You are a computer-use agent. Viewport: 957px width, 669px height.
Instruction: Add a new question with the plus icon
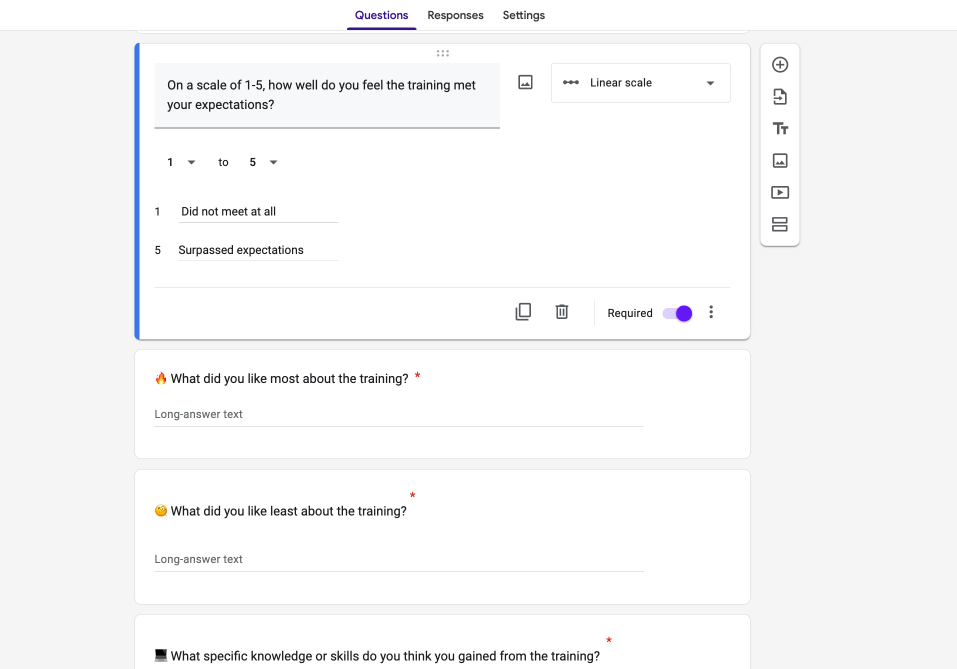tap(779, 63)
